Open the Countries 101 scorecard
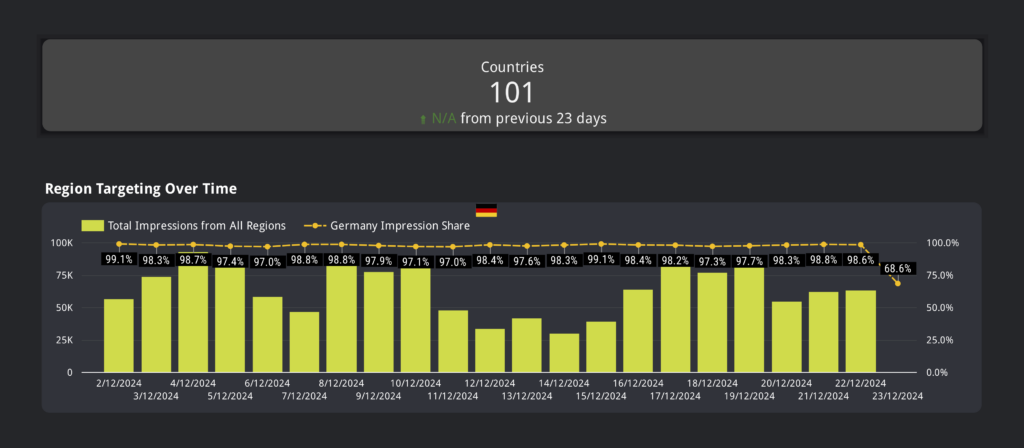 coord(512,85)
